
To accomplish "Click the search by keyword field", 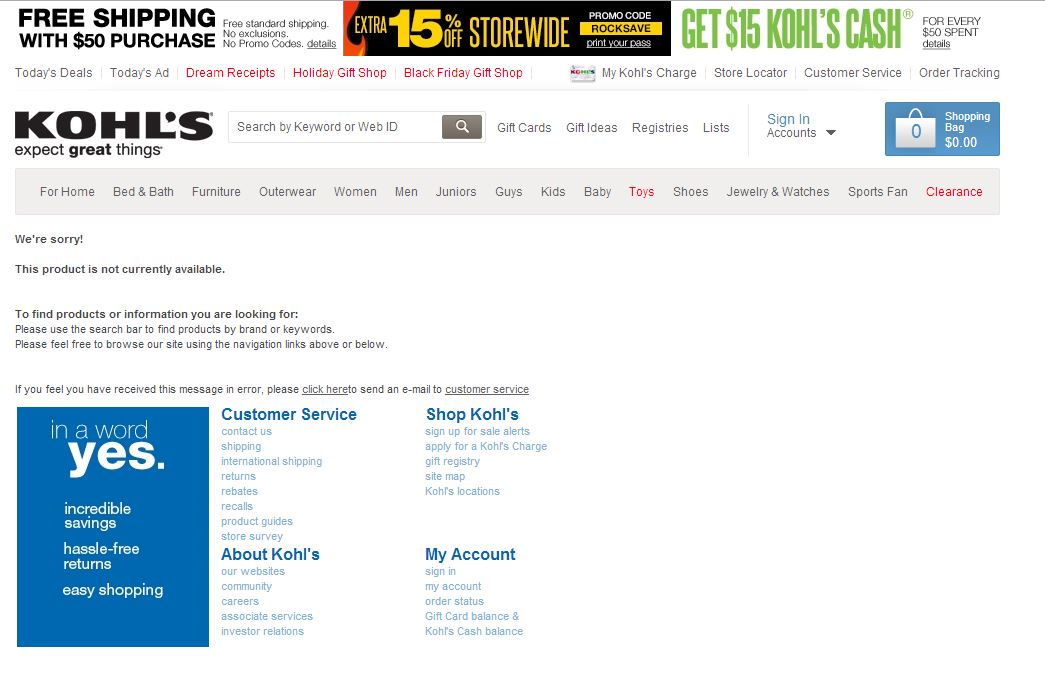I will pos(335,127).
